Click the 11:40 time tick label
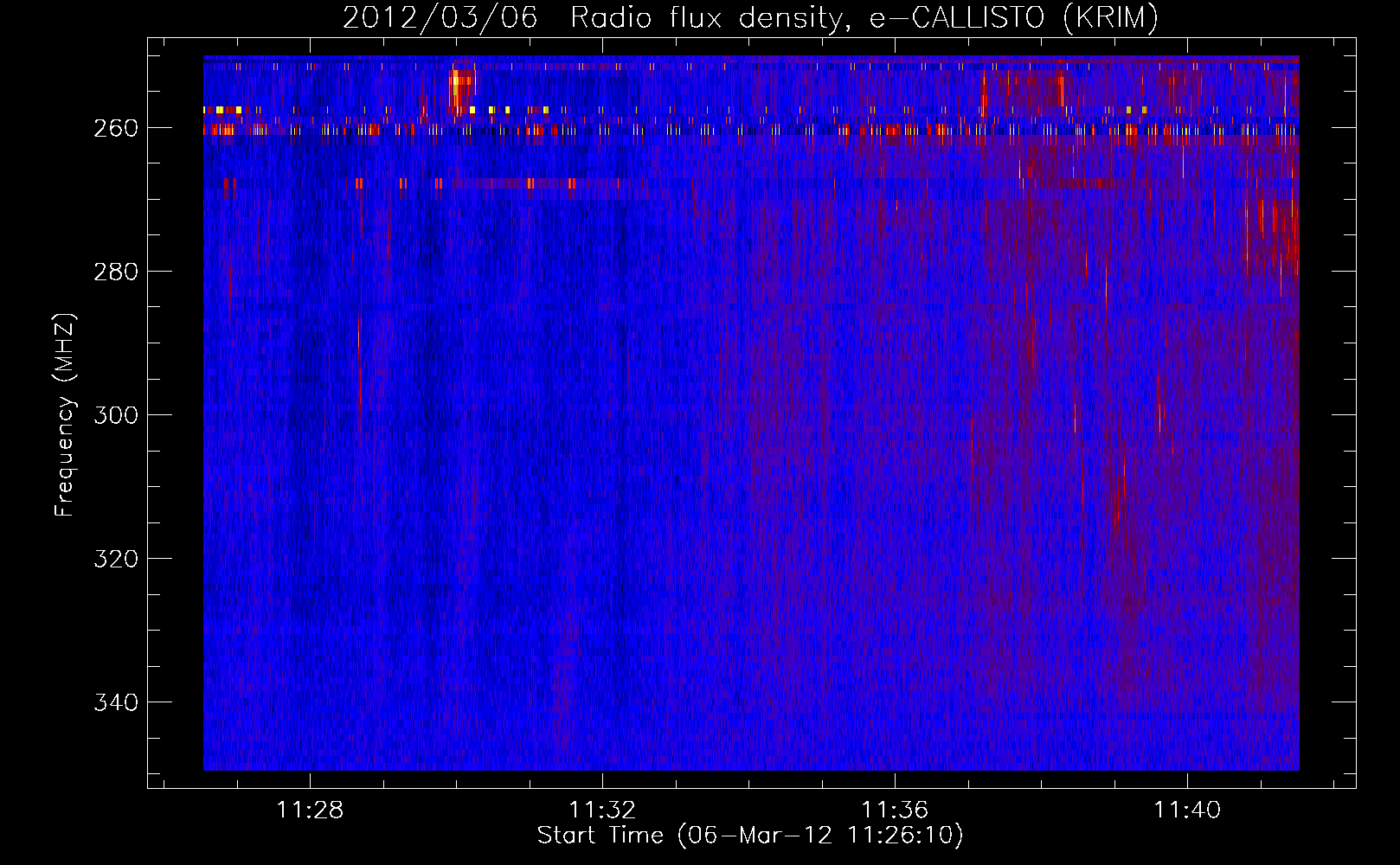1400x865 pixels. pos(1187,811)
